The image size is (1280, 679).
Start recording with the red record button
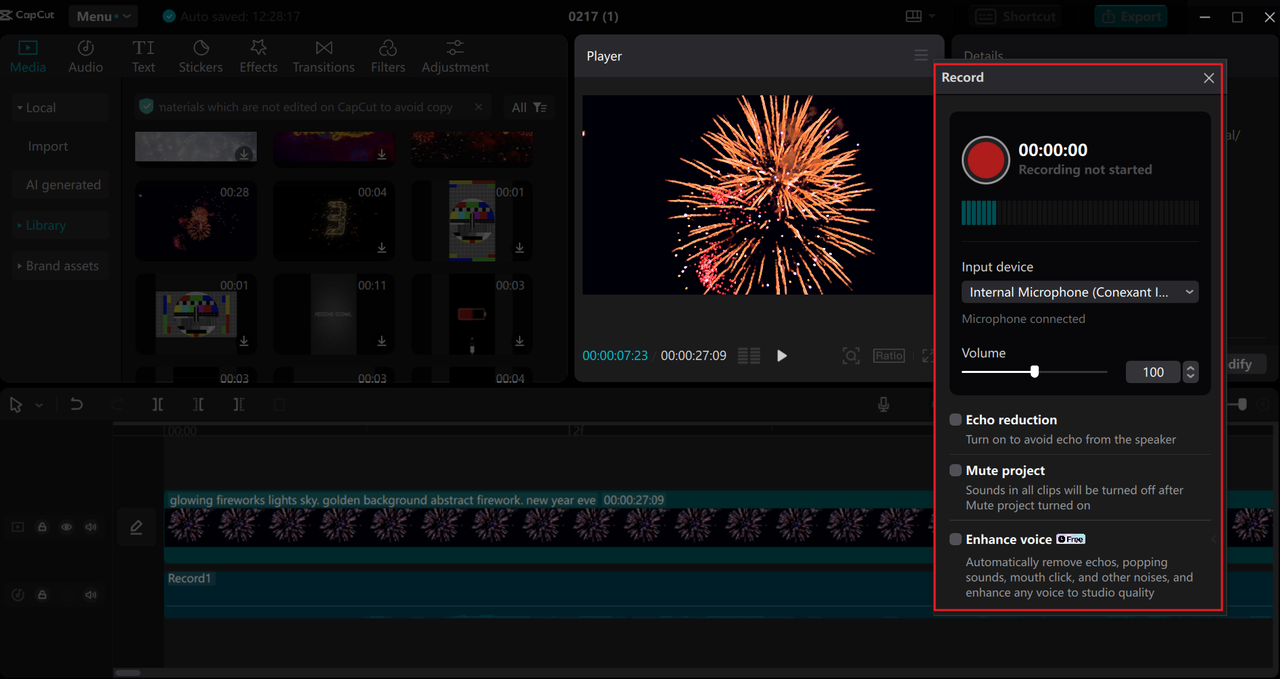(985, 160)
